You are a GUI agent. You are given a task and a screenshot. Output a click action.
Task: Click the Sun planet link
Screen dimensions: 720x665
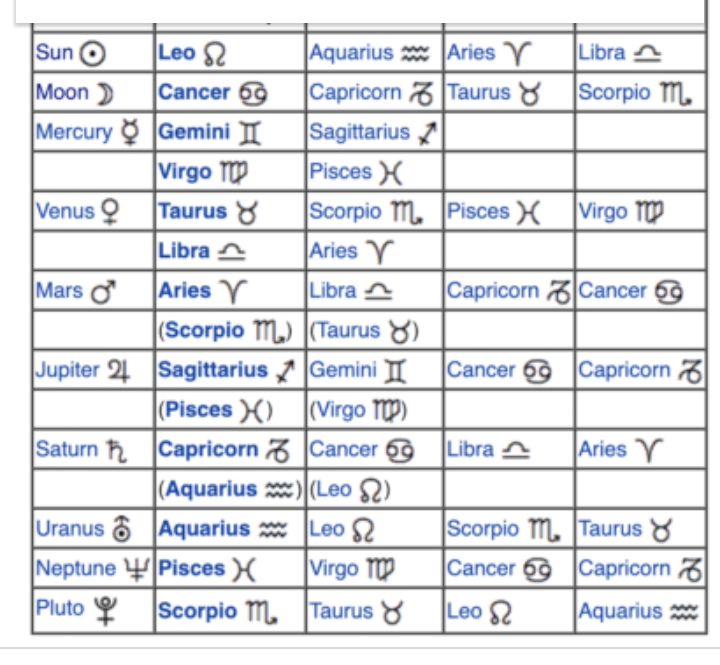[54, 52]
